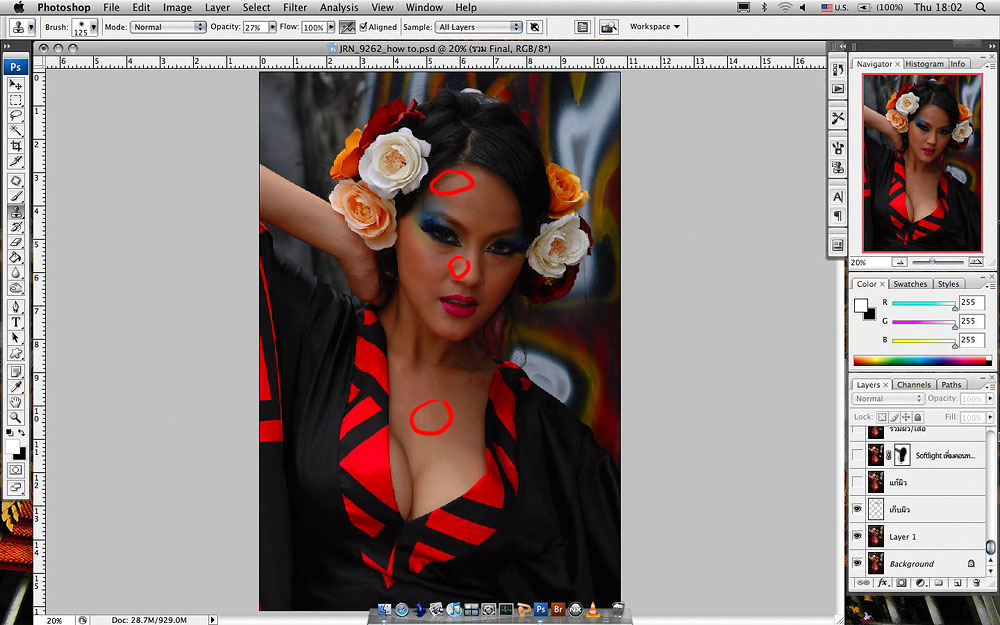Image resolution: width=1000 pixels, height=625 pixels.
Task: Open the Opacity slider arrow in options bar
Action: click(x=272, y=27)
